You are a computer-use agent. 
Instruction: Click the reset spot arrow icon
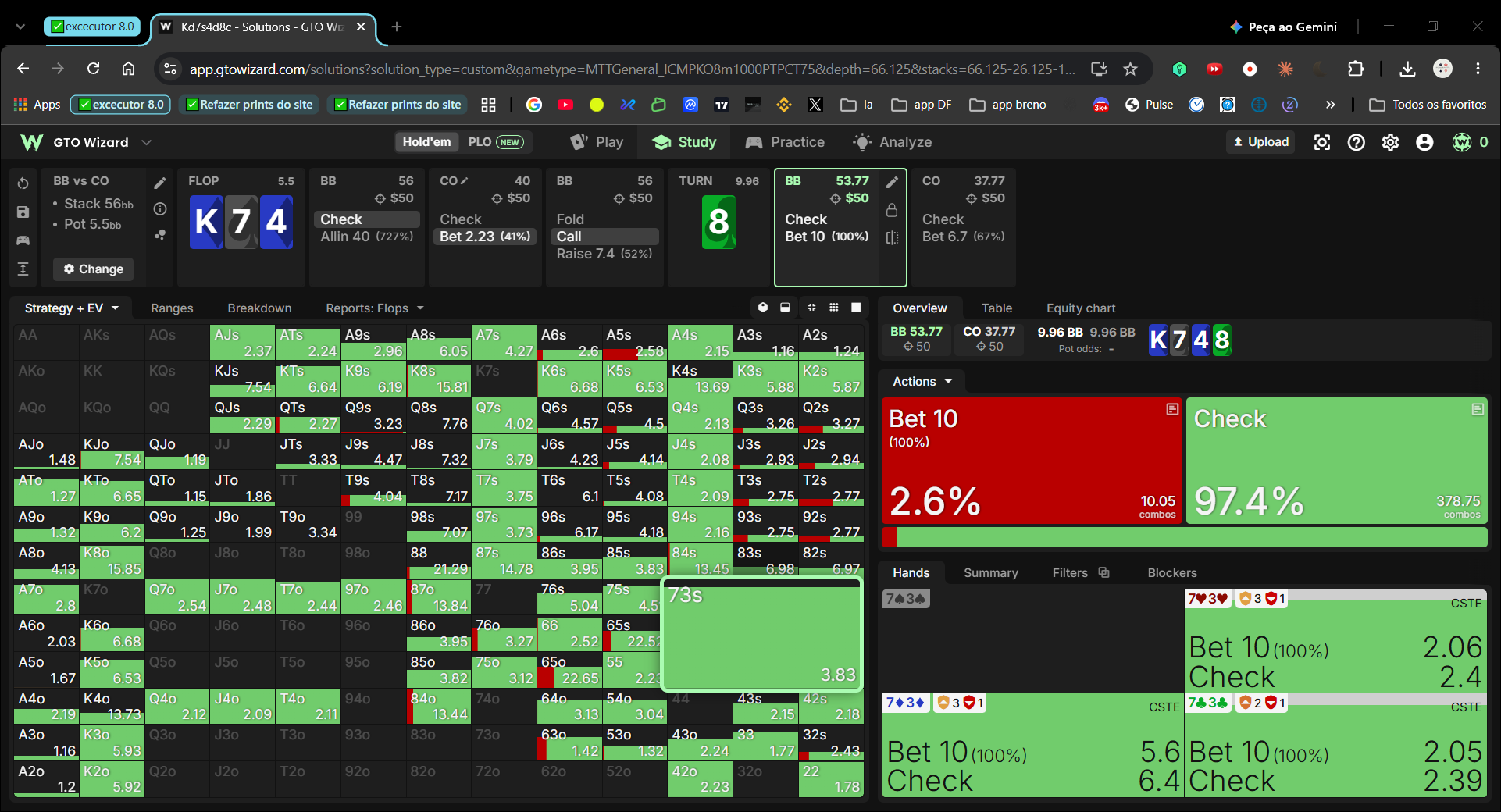coord(23,183)
